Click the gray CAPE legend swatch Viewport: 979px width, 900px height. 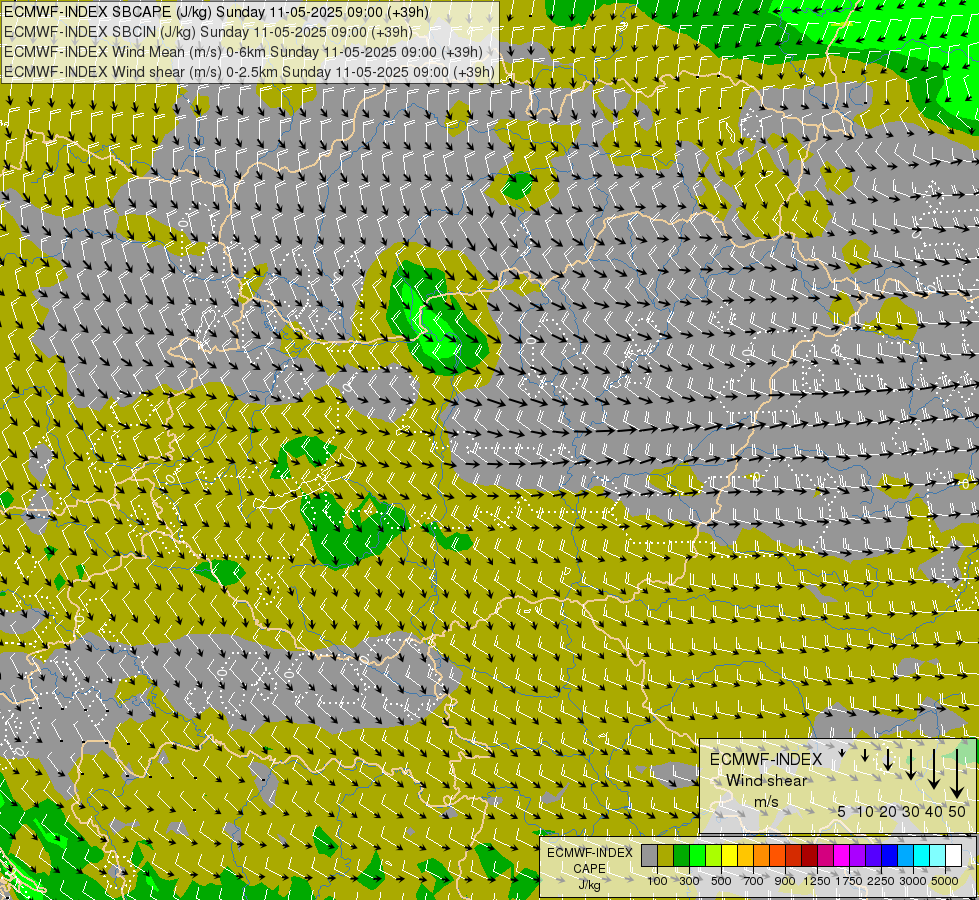pos(649,855)
